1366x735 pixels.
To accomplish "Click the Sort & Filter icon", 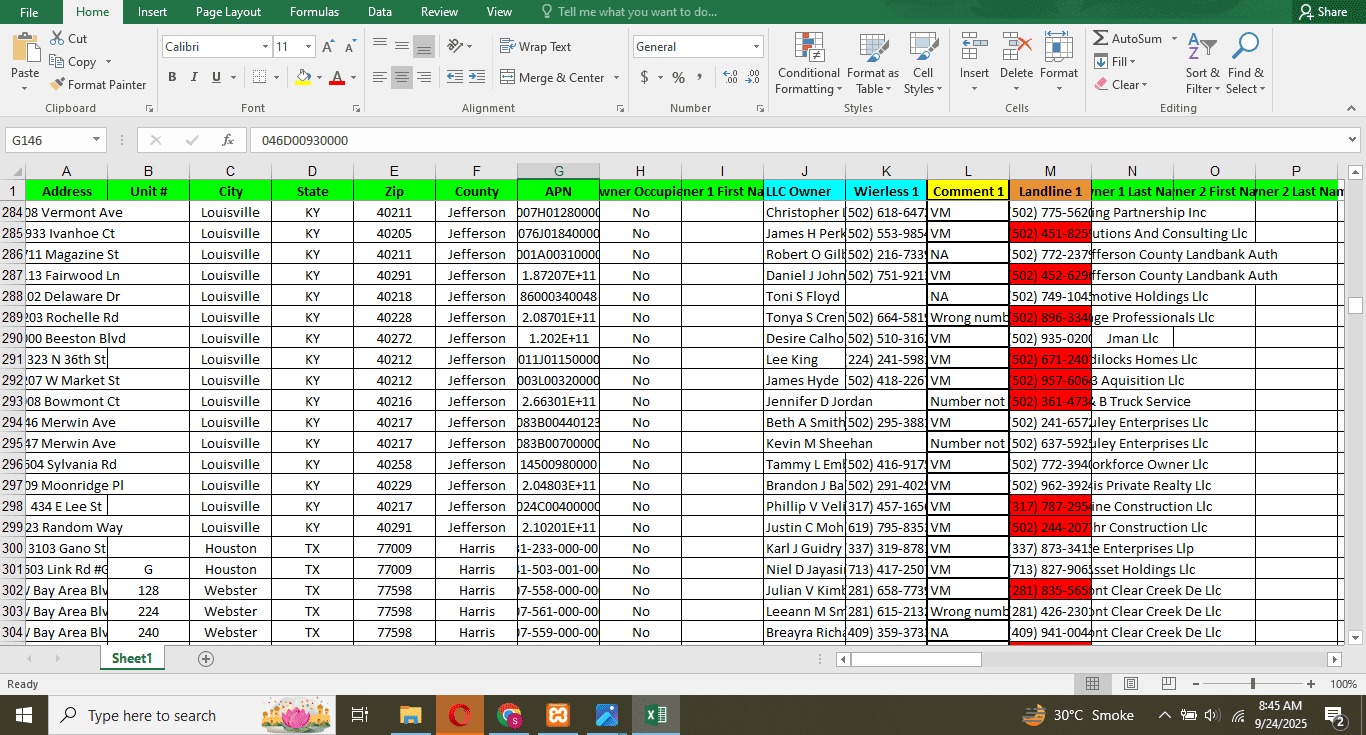I will pyautogui.click(x=1201, y=64).
